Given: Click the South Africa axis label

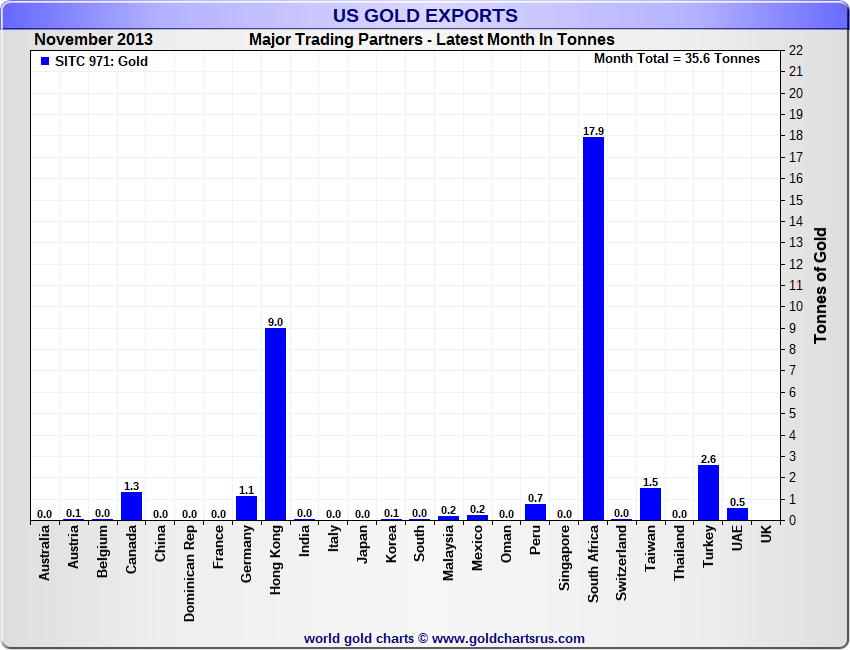Looking at the screenshot, I should click(593, 563).
